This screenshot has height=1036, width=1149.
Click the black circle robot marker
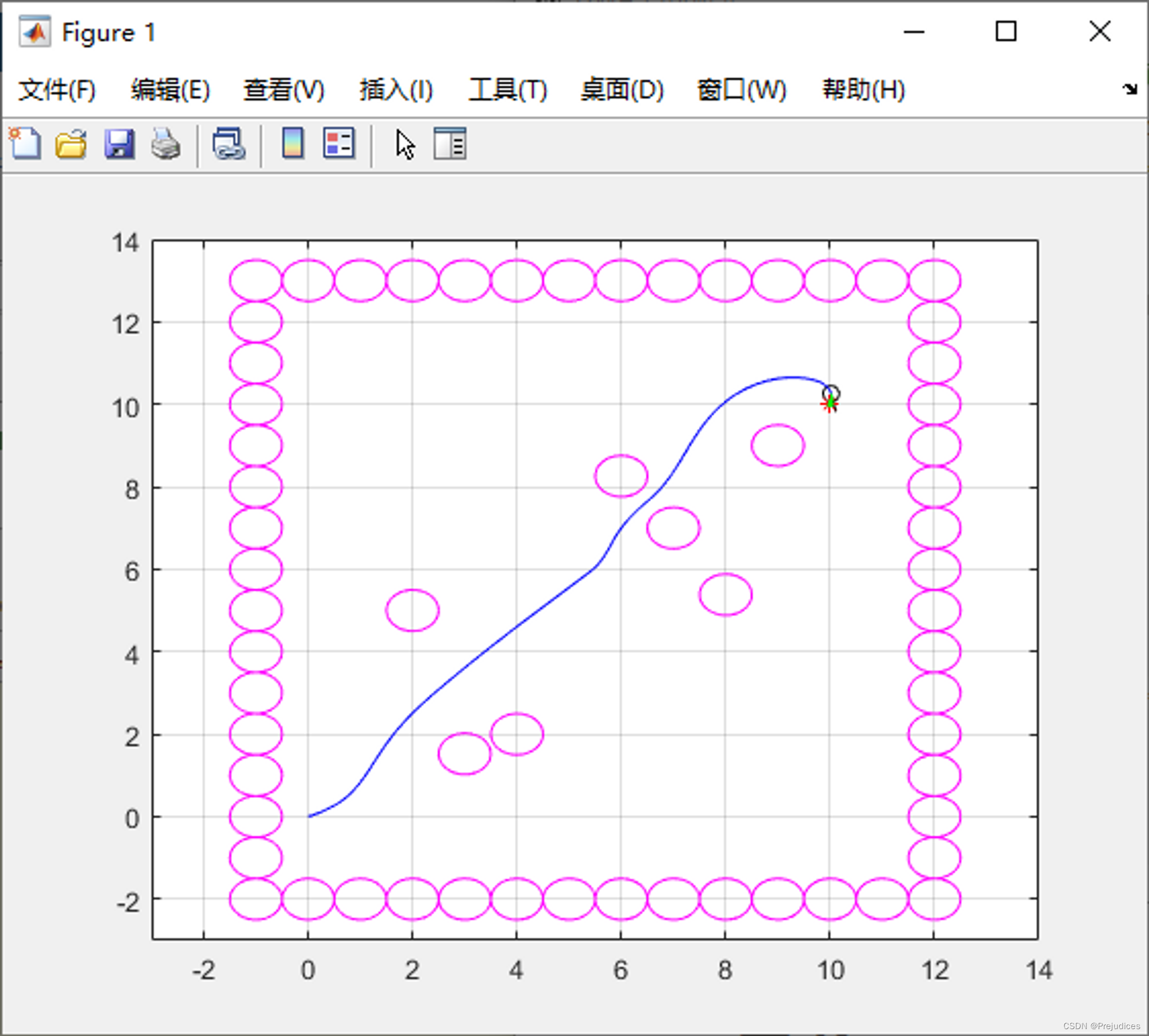pos(831,394)
